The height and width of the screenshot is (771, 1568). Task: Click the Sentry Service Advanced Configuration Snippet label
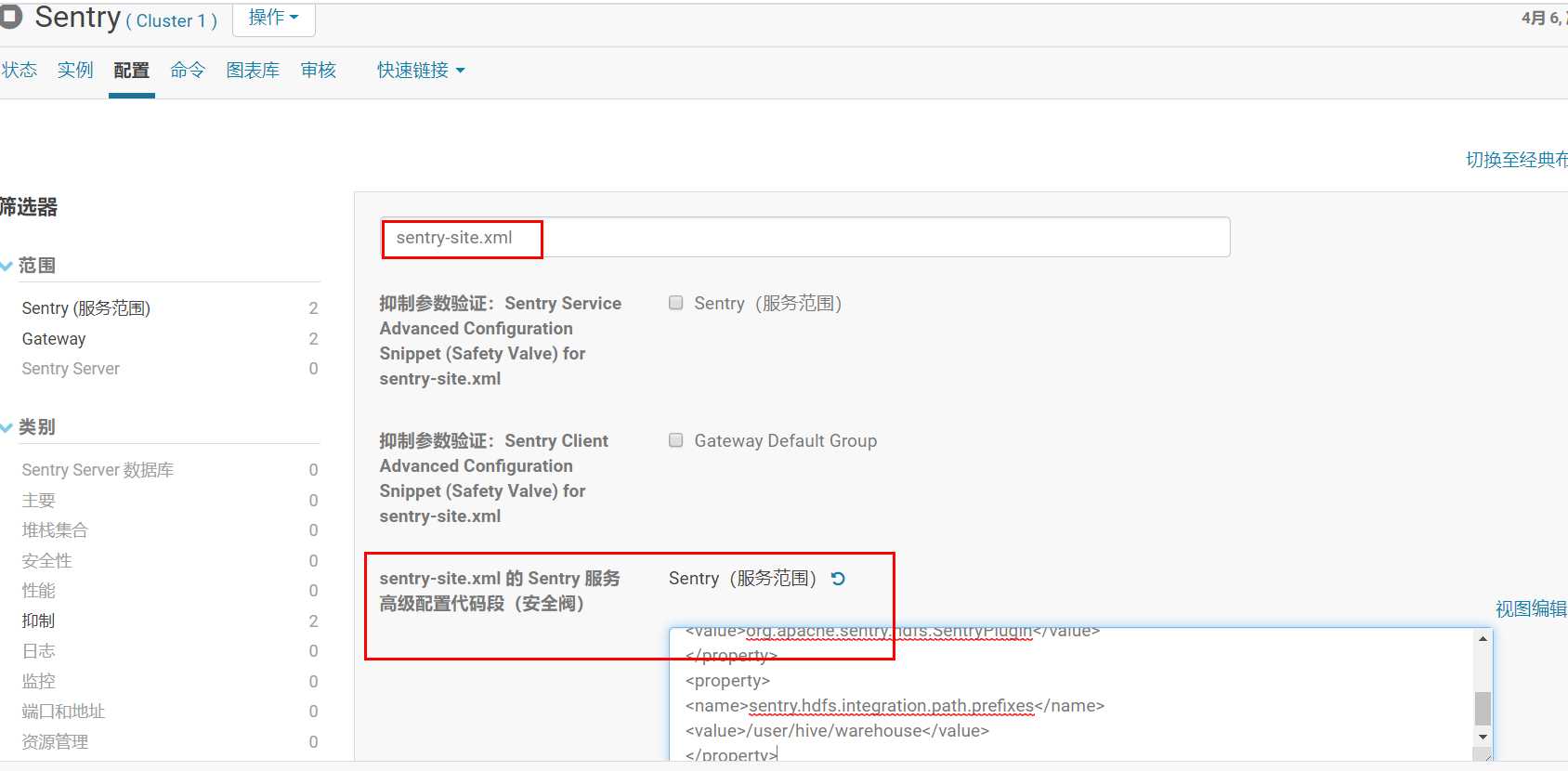pyautogui.click(x=500, y=341)
